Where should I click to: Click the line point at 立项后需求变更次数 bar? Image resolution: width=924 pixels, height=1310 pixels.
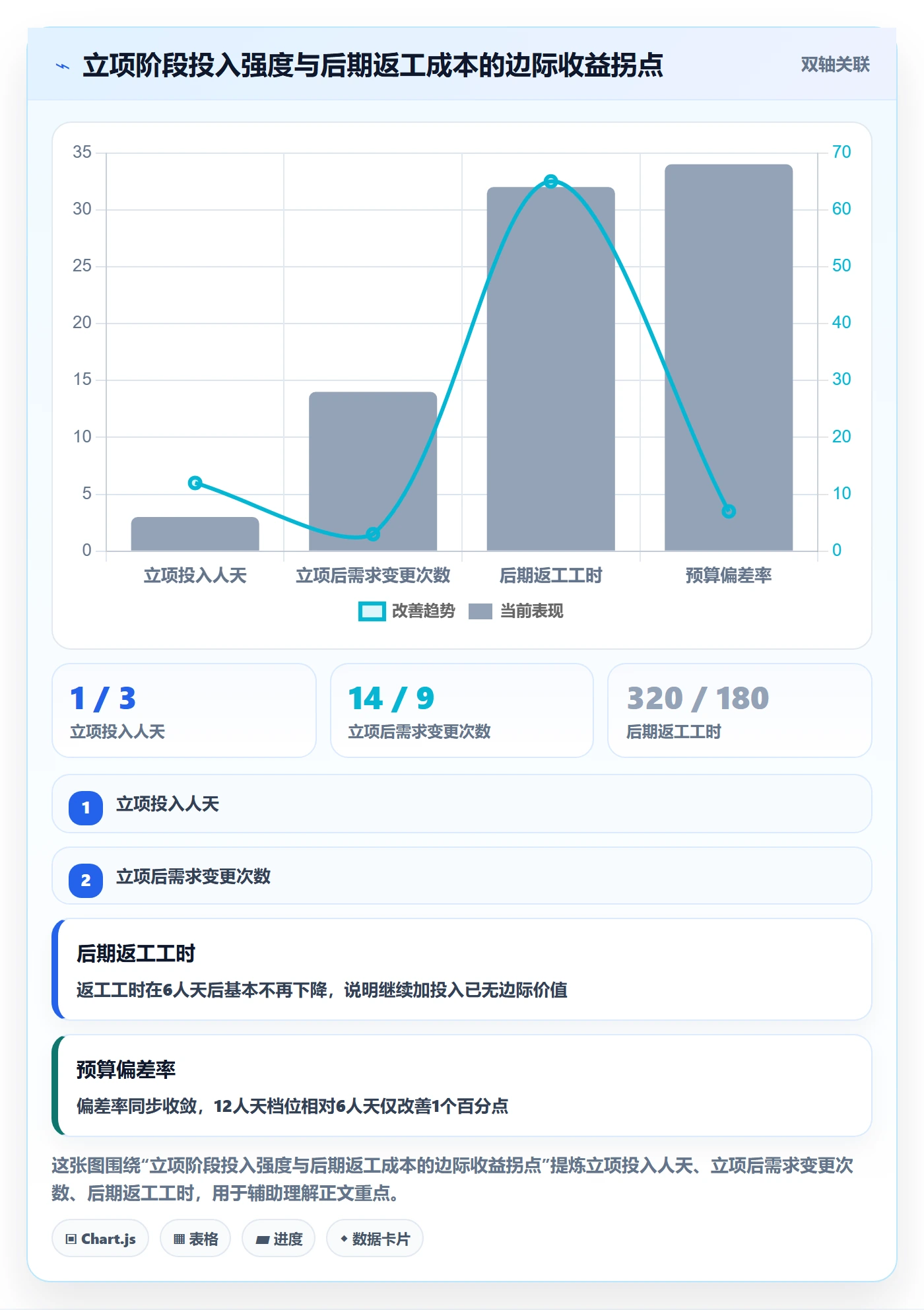click(x=373, y=534)
